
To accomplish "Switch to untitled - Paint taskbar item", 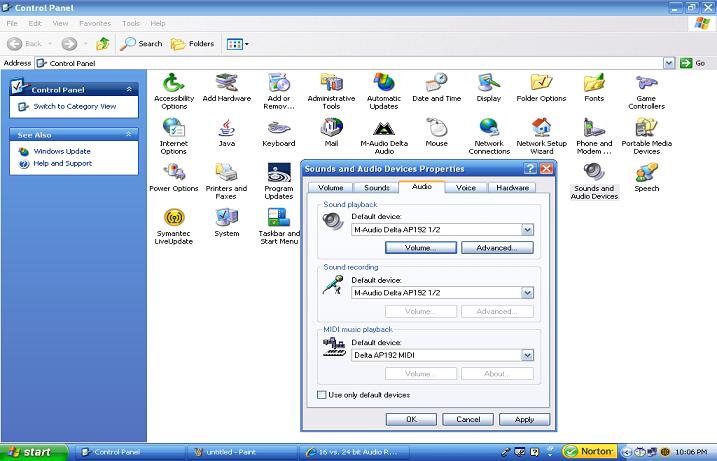I will pyautogui.click(x=242, y=452).
